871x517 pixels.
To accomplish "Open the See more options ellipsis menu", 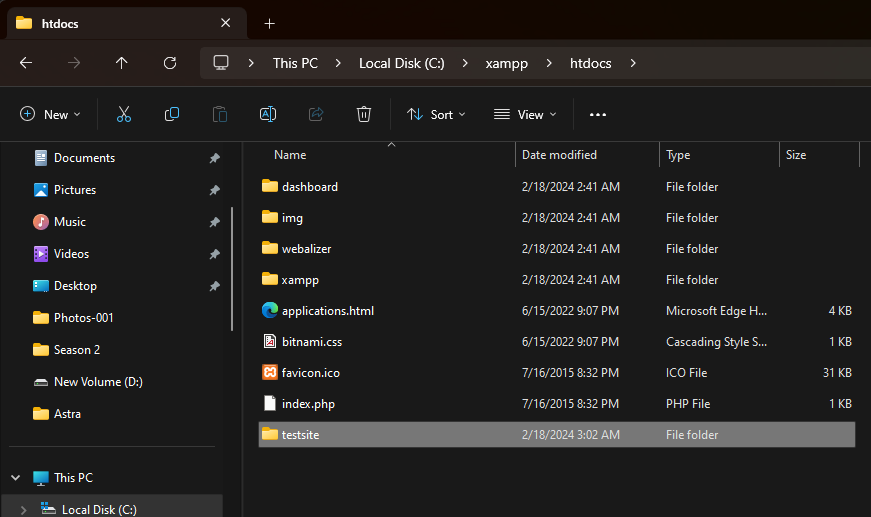I will pos(598,115).
